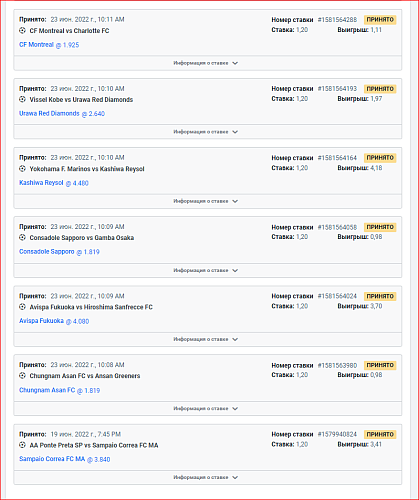Open CF Montreal @ 1.925 selection link
The height and width of the screenshot is (500, 419).
[x=49, y=45]
